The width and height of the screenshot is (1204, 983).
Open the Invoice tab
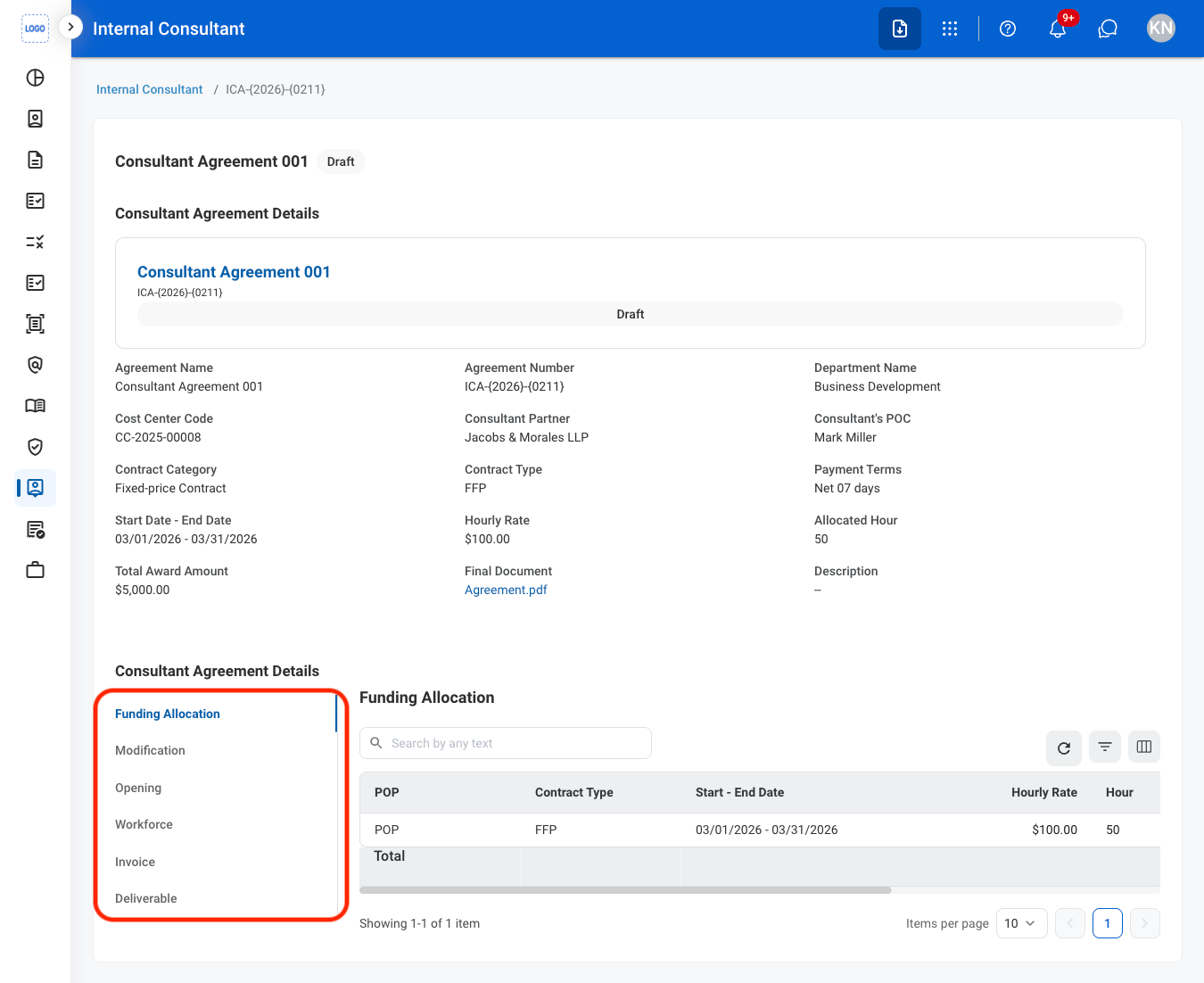[135, 862]
